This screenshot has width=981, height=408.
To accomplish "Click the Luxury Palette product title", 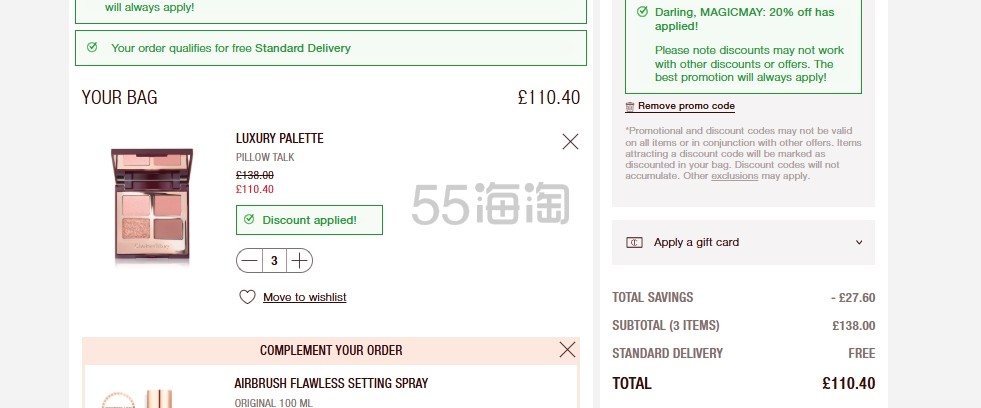I will [x=279, y=138].
